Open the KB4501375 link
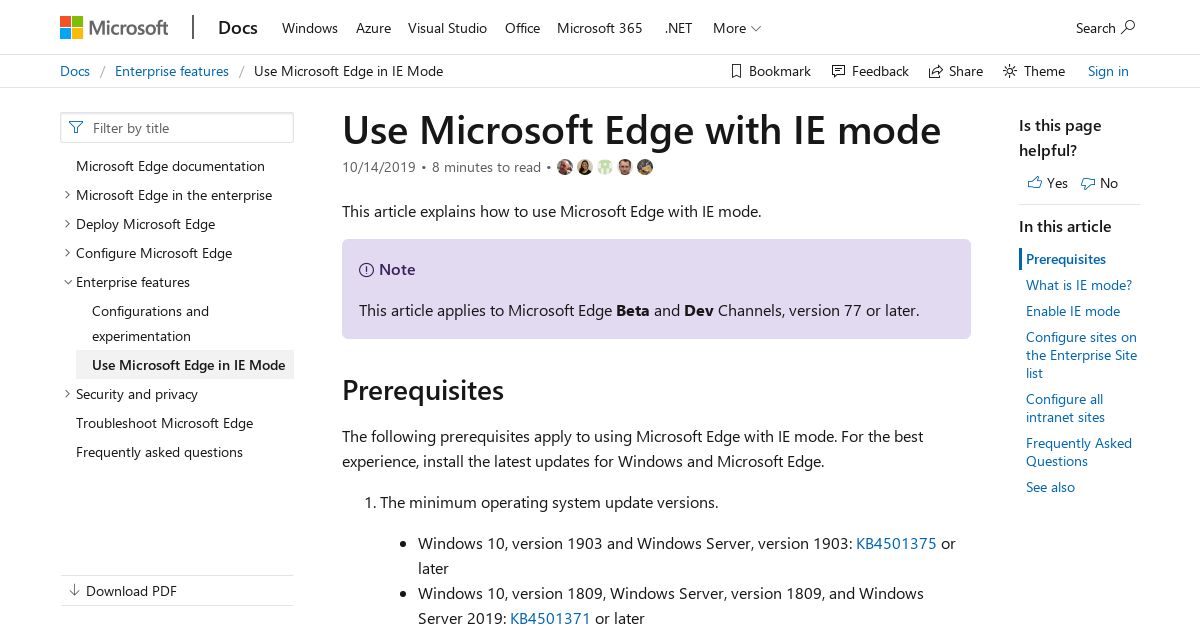1200x630 pixels. [x=896, y=543]
